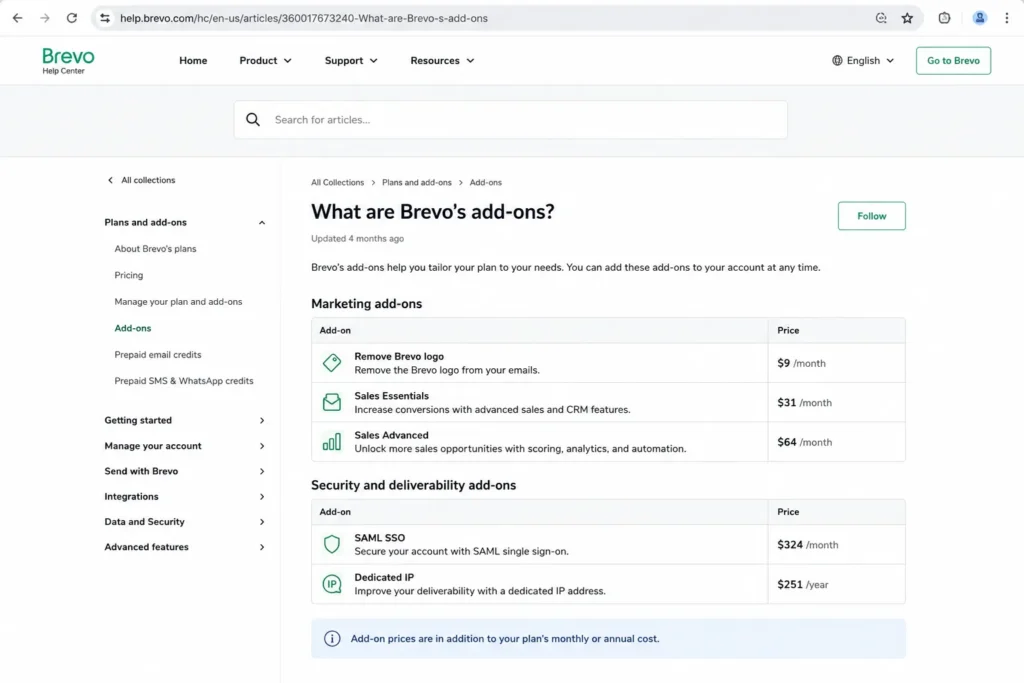The image size is (1024, 683).
Task: Collapse the Plans and add-ons section
Action: (x=185, y=223)
